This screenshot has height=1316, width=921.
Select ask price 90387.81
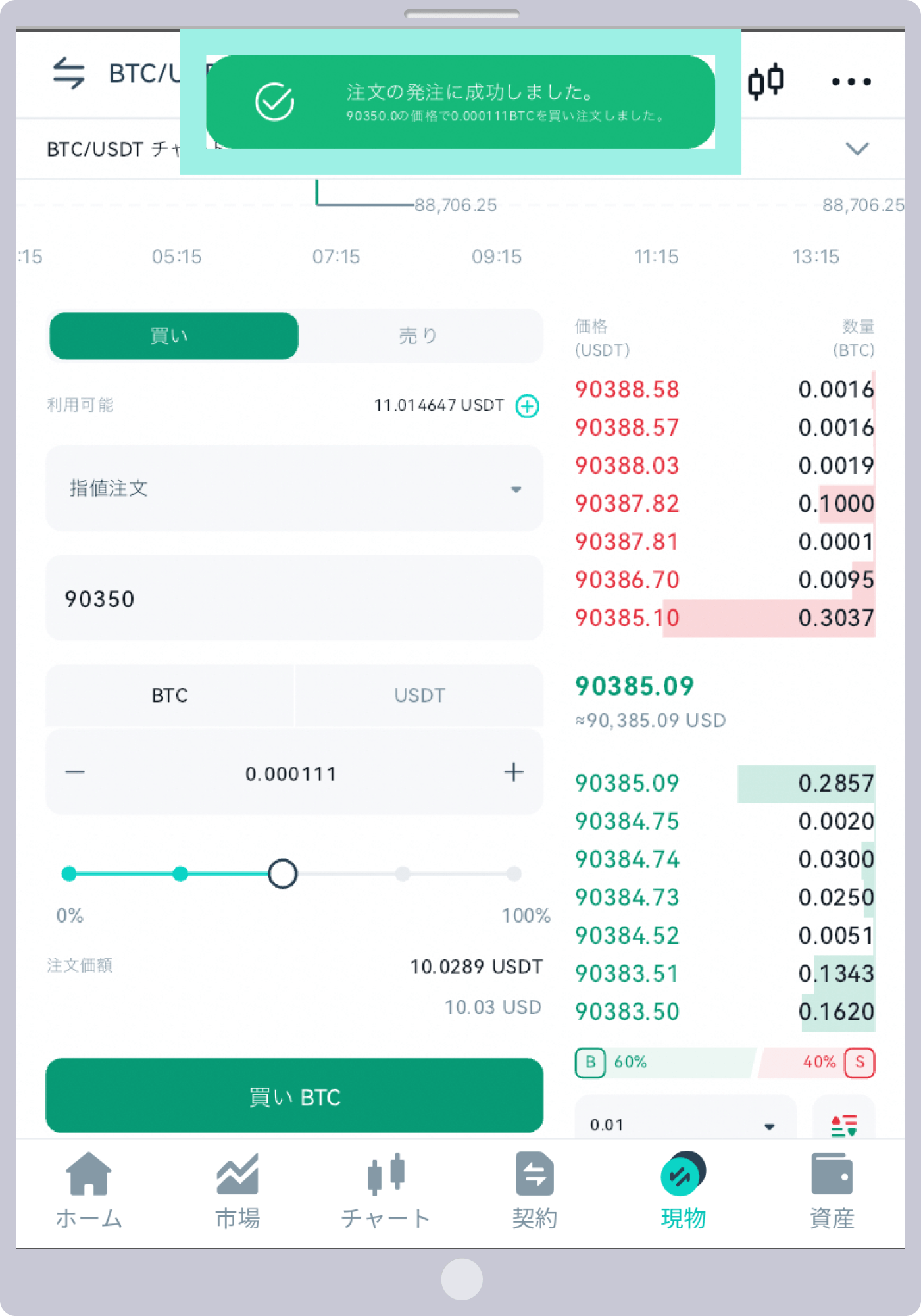coord(627,542)
